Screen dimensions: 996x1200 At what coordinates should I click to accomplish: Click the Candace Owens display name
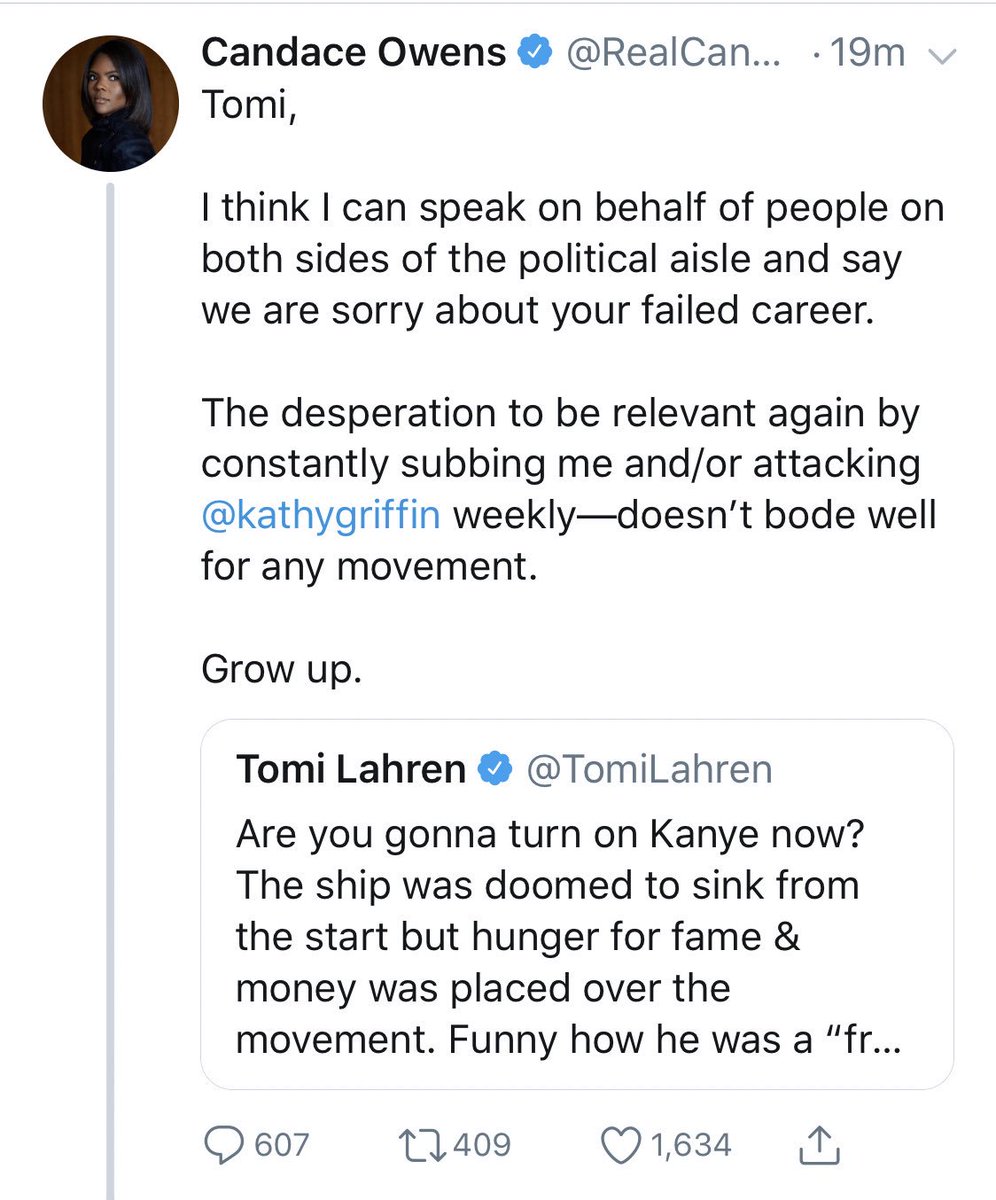pos(354,54)
